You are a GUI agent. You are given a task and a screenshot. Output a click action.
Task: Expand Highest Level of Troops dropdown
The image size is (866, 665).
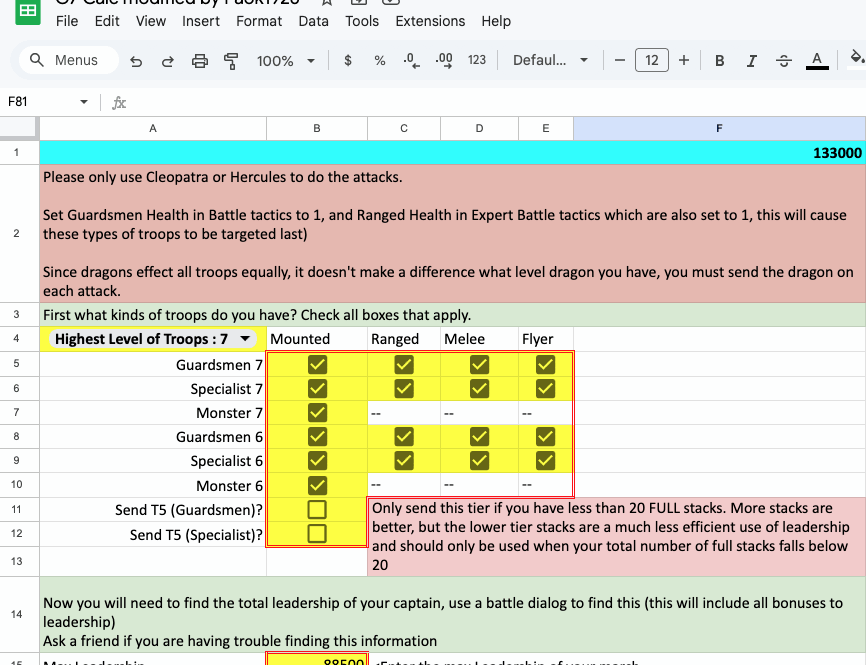(245, 339)
